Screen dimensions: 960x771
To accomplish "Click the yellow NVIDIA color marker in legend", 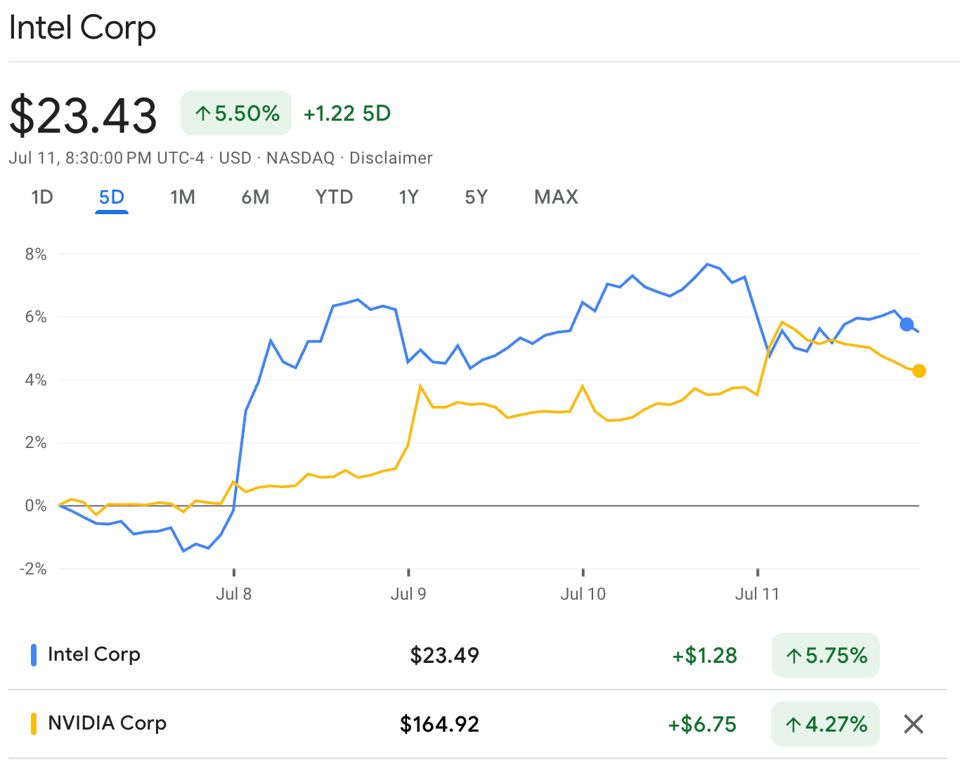I will click(x=34, y=724).
